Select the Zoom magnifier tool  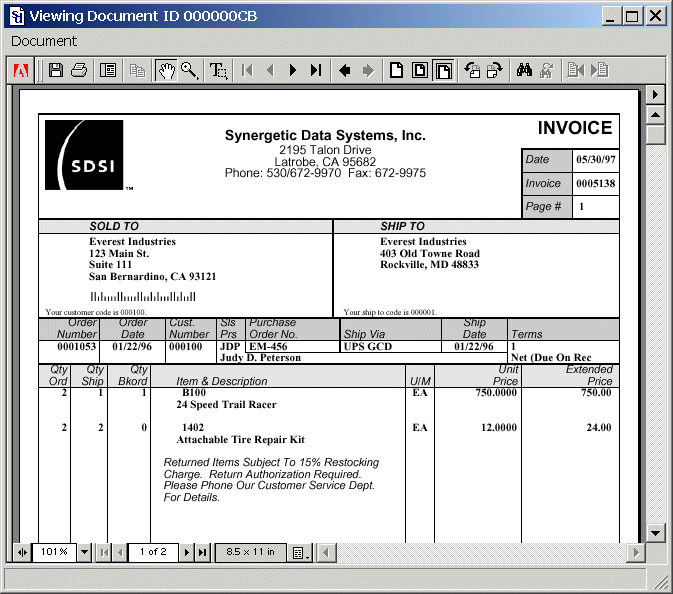189,70
